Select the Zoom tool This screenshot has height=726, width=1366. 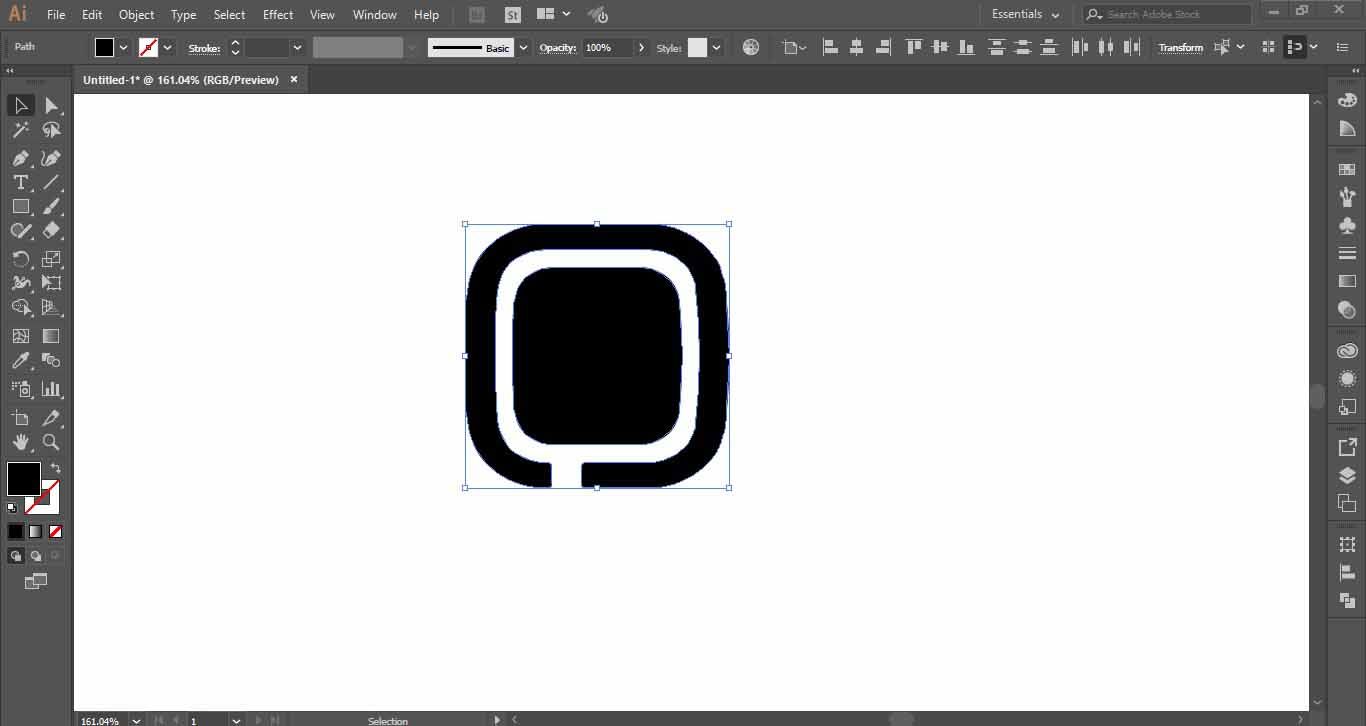click(51, 442)
